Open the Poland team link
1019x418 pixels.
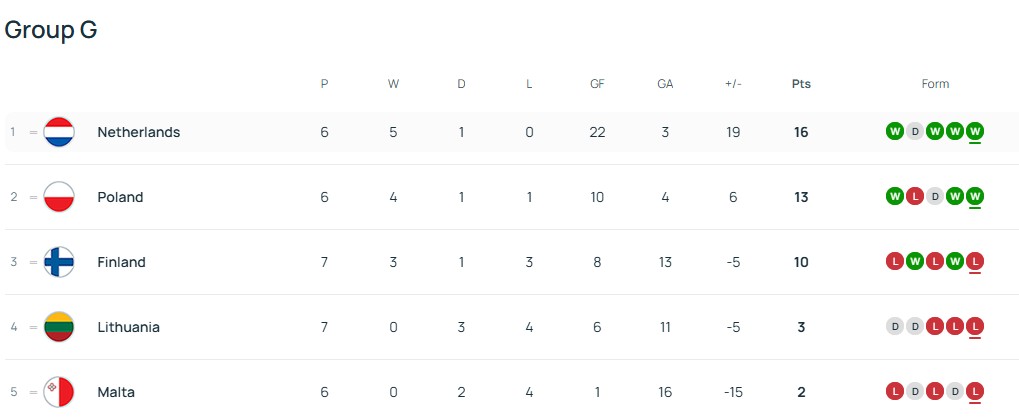120,197
